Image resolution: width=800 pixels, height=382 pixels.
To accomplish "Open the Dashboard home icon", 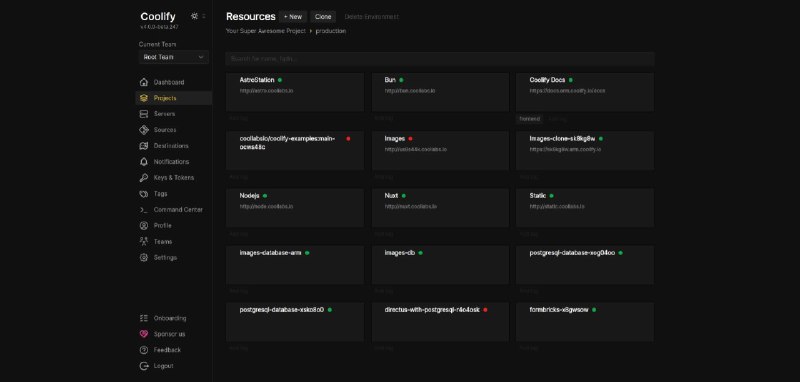I will click(144, 82).
